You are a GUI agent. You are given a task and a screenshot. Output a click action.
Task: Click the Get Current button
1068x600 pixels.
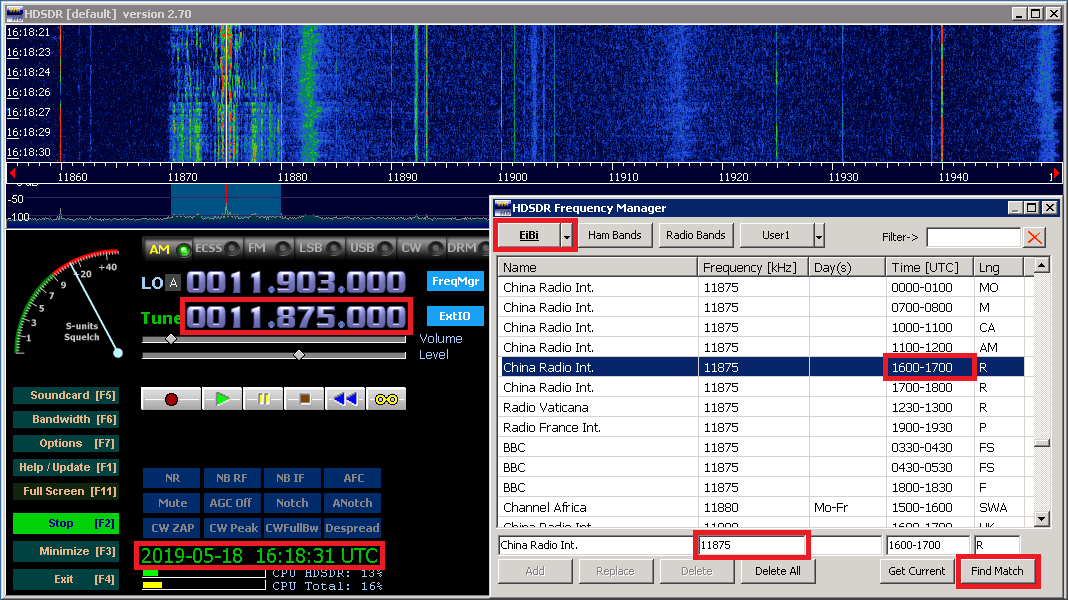916,571
